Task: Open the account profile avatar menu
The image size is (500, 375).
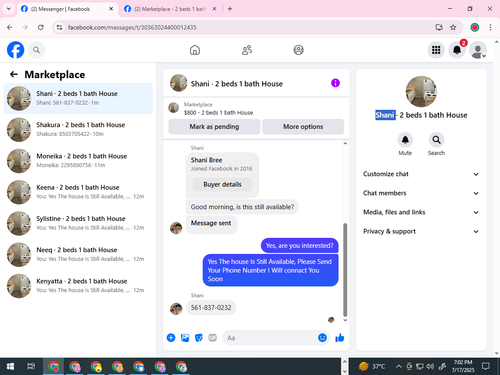Action: (478, 50)
